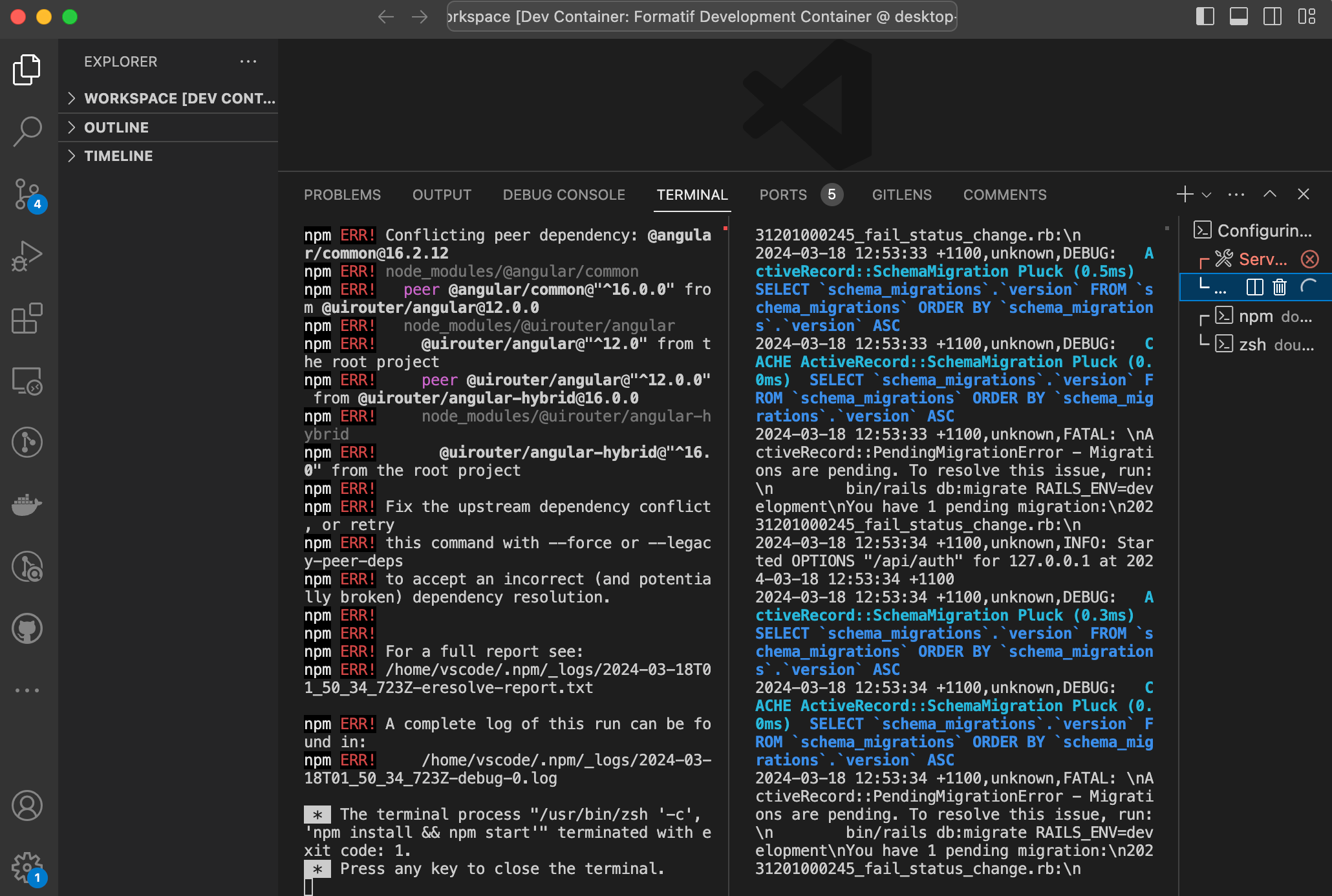Open the PORTS tab showing 5 ports
Screen dimensions: 1332x896
[782, 195]
